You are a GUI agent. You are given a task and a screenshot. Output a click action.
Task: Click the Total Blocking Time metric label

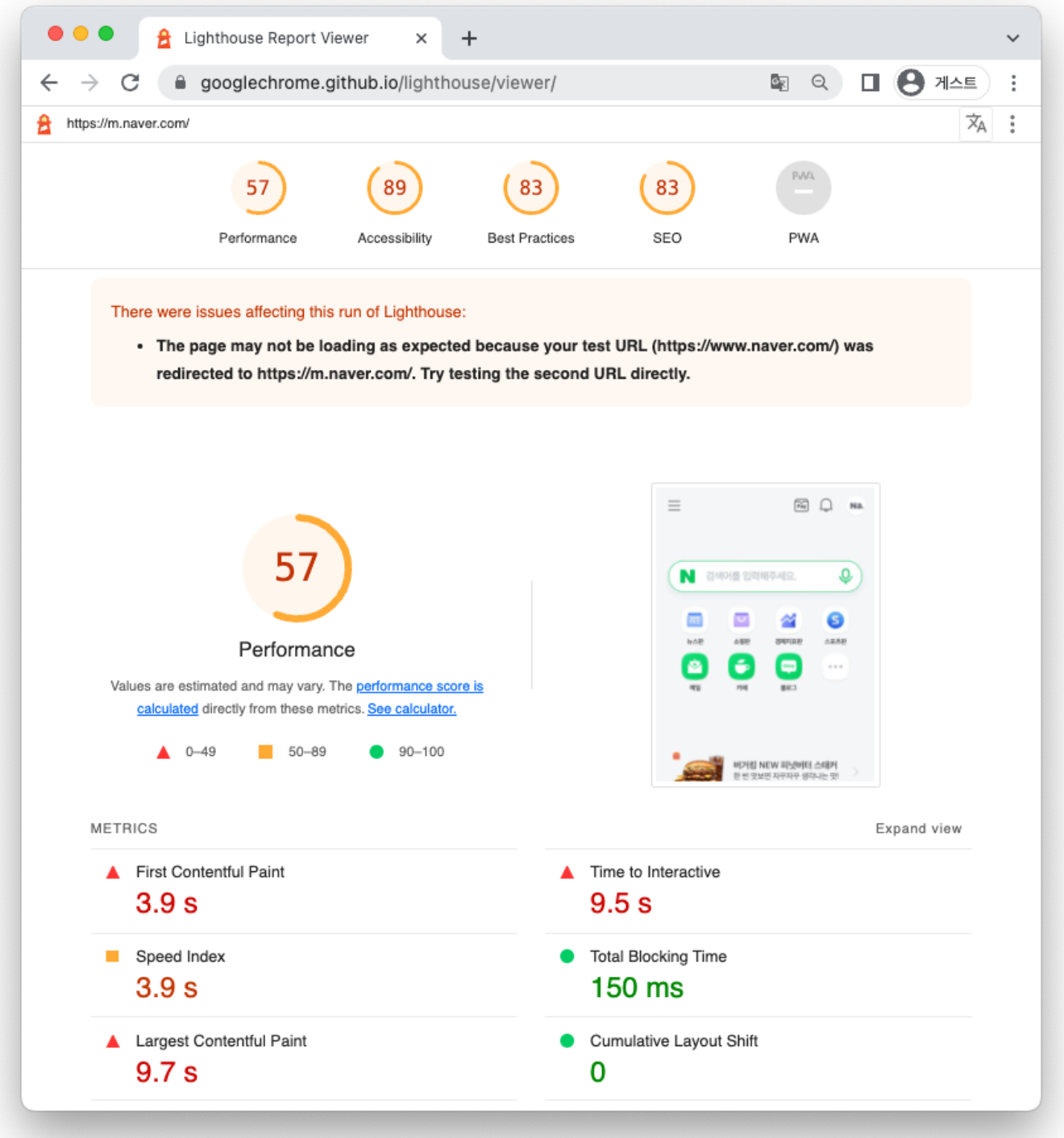point(659,957)
